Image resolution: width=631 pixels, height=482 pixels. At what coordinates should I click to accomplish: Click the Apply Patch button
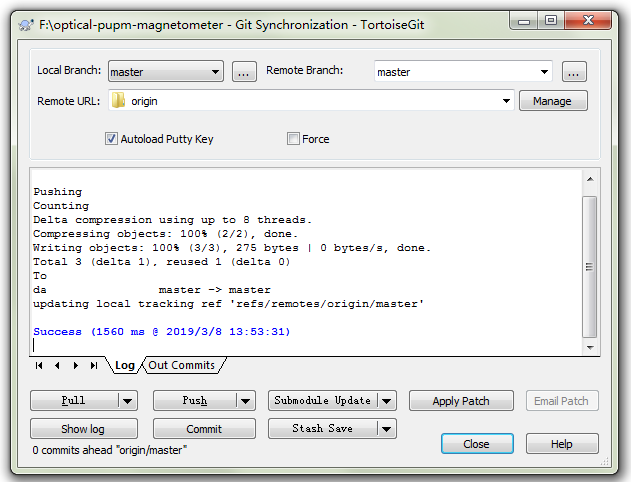[461, 401]
